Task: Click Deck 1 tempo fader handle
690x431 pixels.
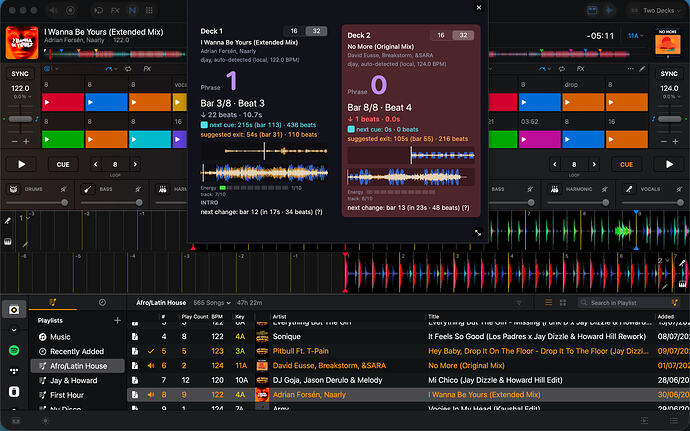Action: [x=20, y=119]
